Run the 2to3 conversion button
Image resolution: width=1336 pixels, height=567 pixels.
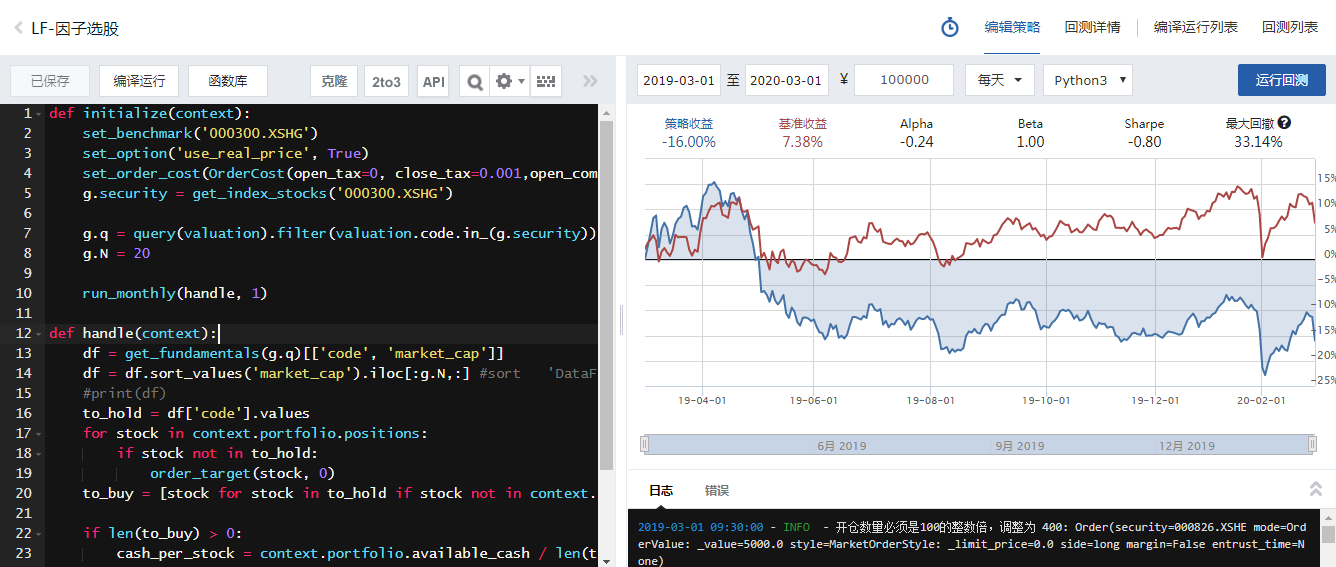[x=387, y=81]
